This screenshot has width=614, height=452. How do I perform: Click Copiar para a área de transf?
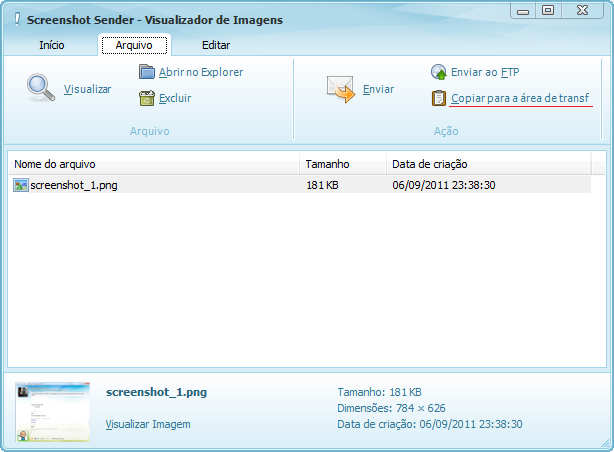tap(520, 98)
